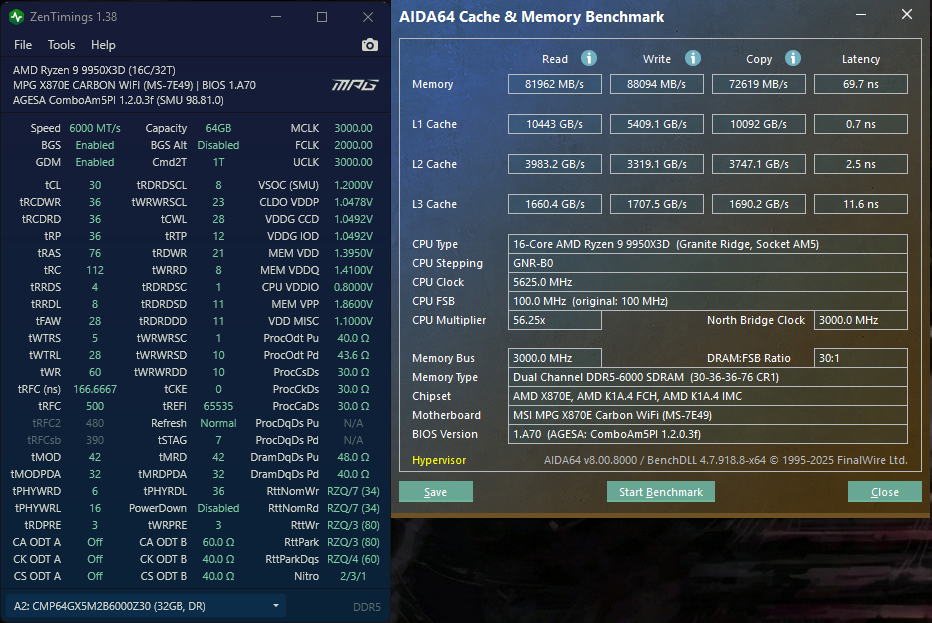The height and width of the screenshot is (623, 932).
Task: Minimize the AIDA64 benchmark window
Action: pyautogui.click(x=861, y=14)
